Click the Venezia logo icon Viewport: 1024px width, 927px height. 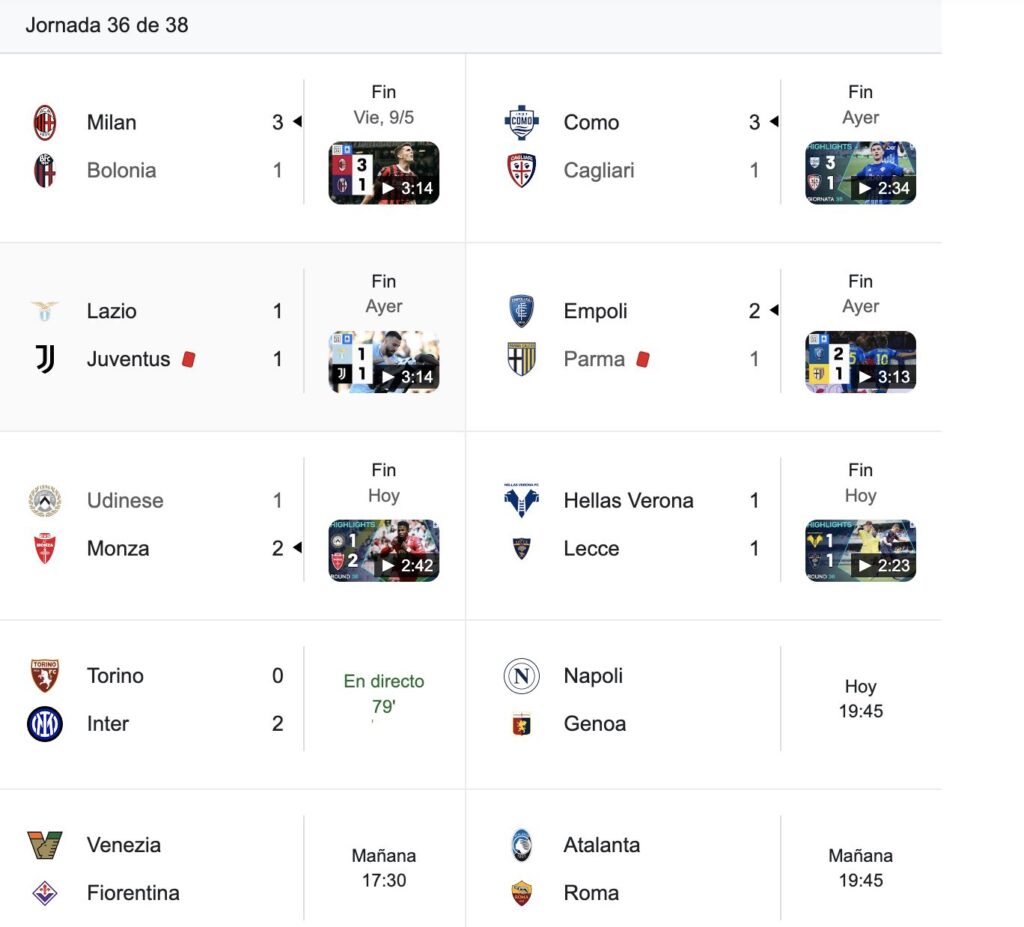tap(44, 845)
